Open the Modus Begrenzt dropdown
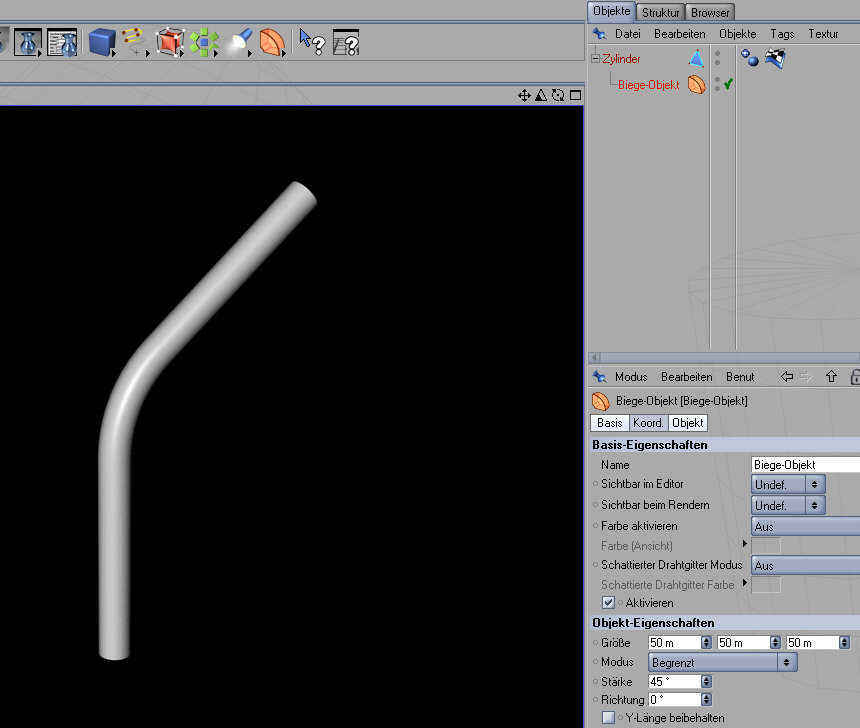 [722, 663]
